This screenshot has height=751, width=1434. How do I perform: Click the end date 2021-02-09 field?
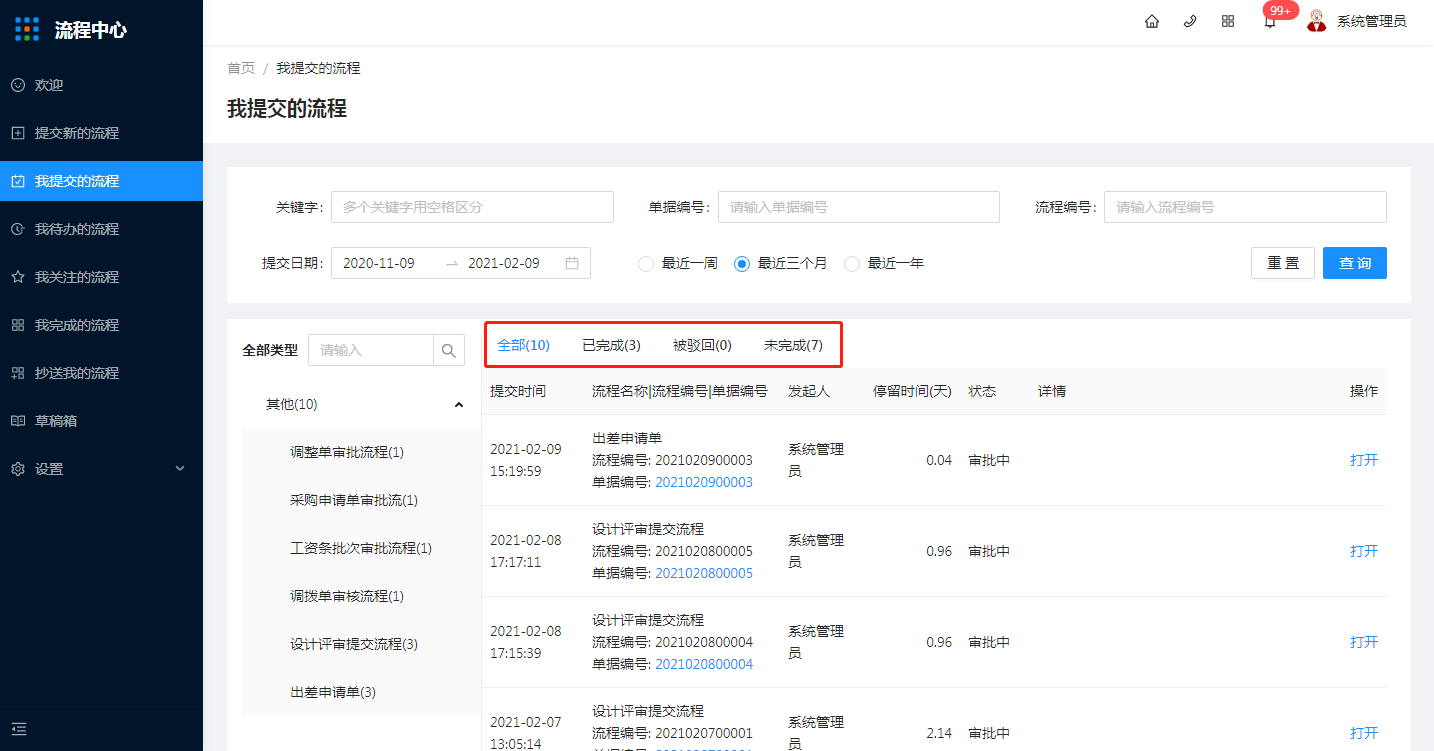point(504,263)
